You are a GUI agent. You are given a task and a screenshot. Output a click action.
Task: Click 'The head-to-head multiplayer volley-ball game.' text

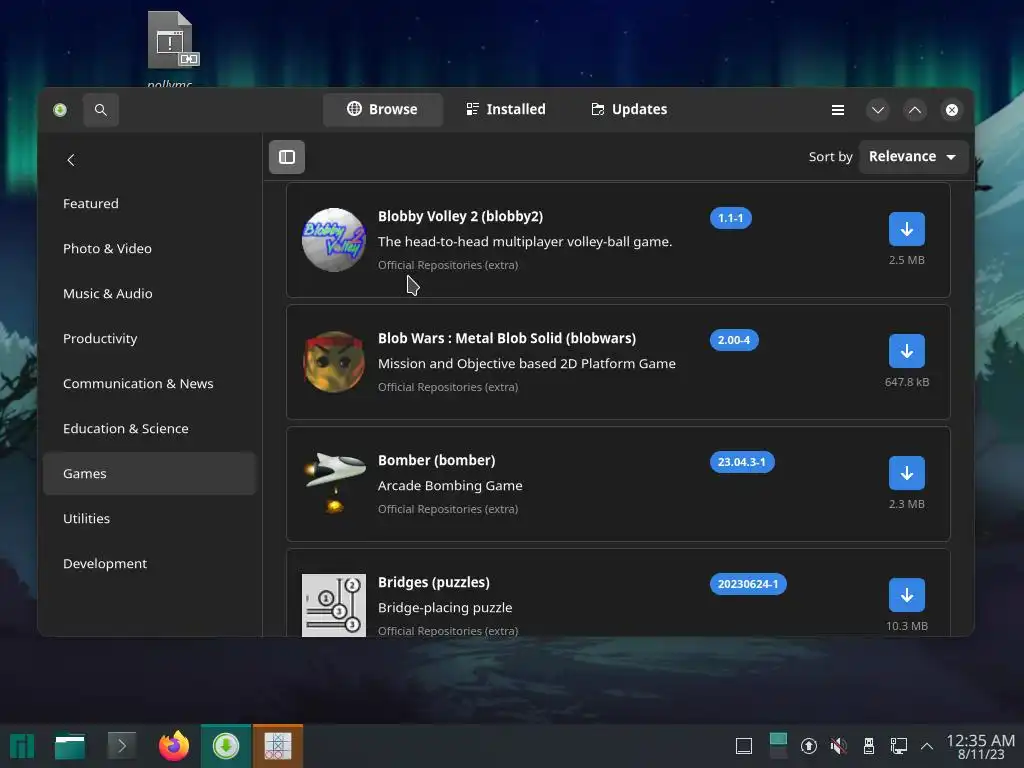pyautogui.click(x=524, y=242)
